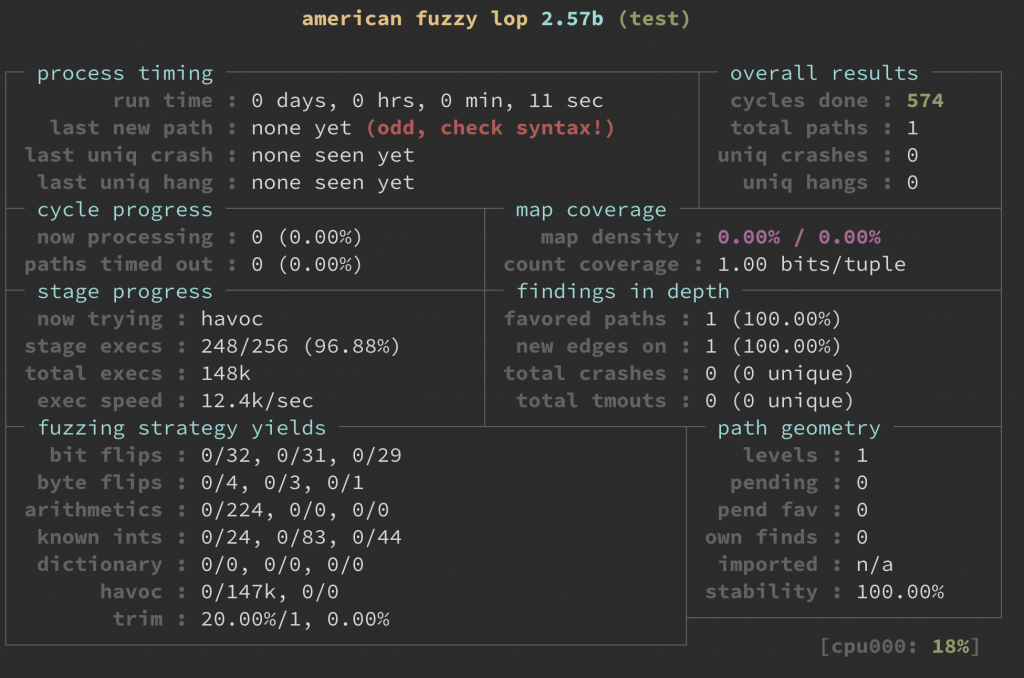Select the 'cycle progress' section header
1024x678 pixels.
click(x=125, y=210)
